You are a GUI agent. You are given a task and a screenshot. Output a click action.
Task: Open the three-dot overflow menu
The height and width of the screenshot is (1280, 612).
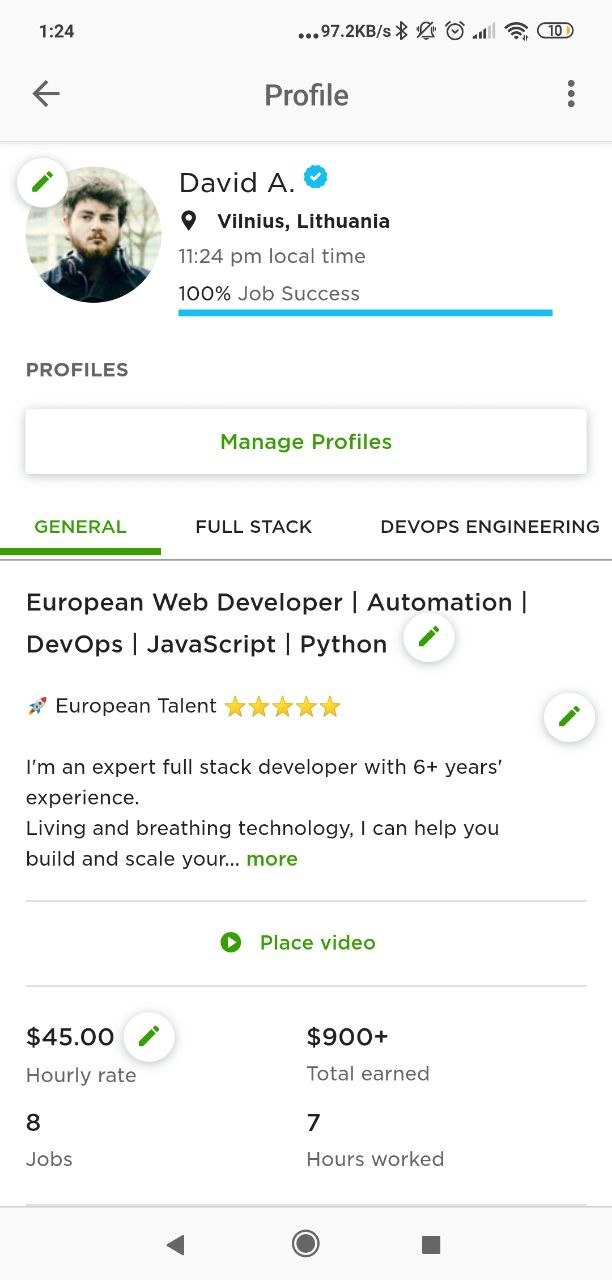click(x=571, y=94)
